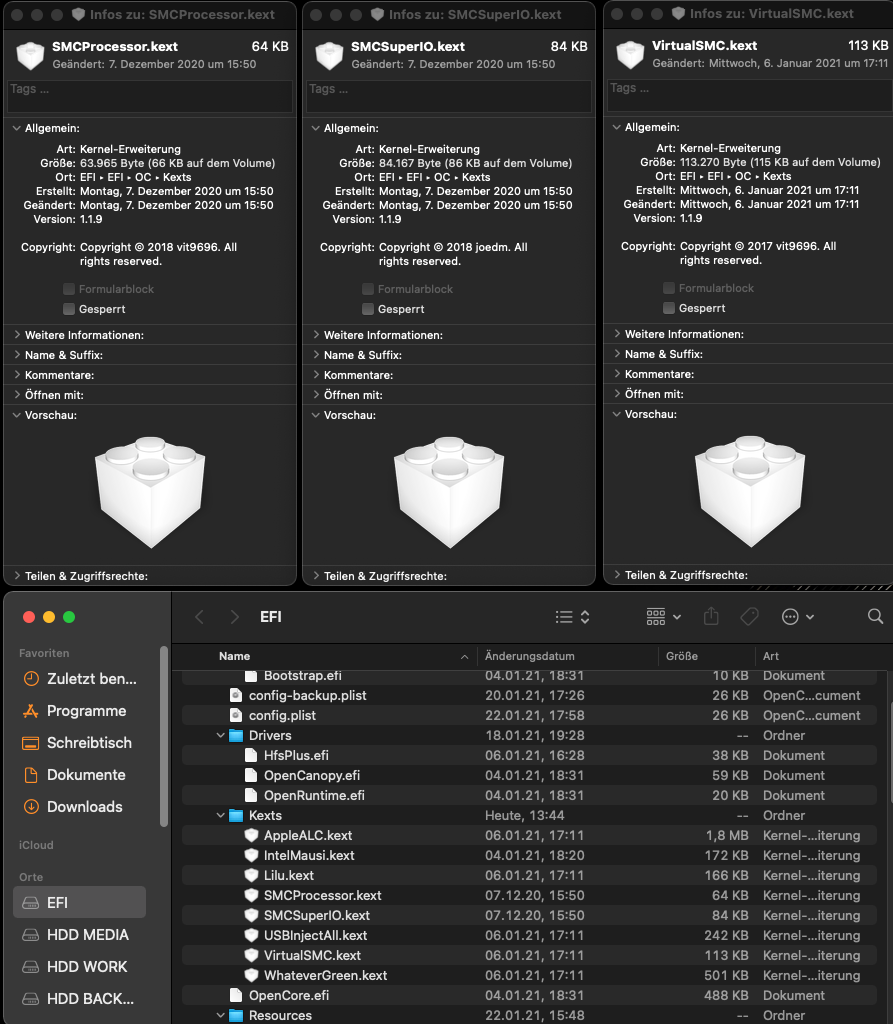The width and height of the screenshot is (893, 1024).
Task: Select SMCProcessor.kext in the file list
Action: [x=529, y=895]
